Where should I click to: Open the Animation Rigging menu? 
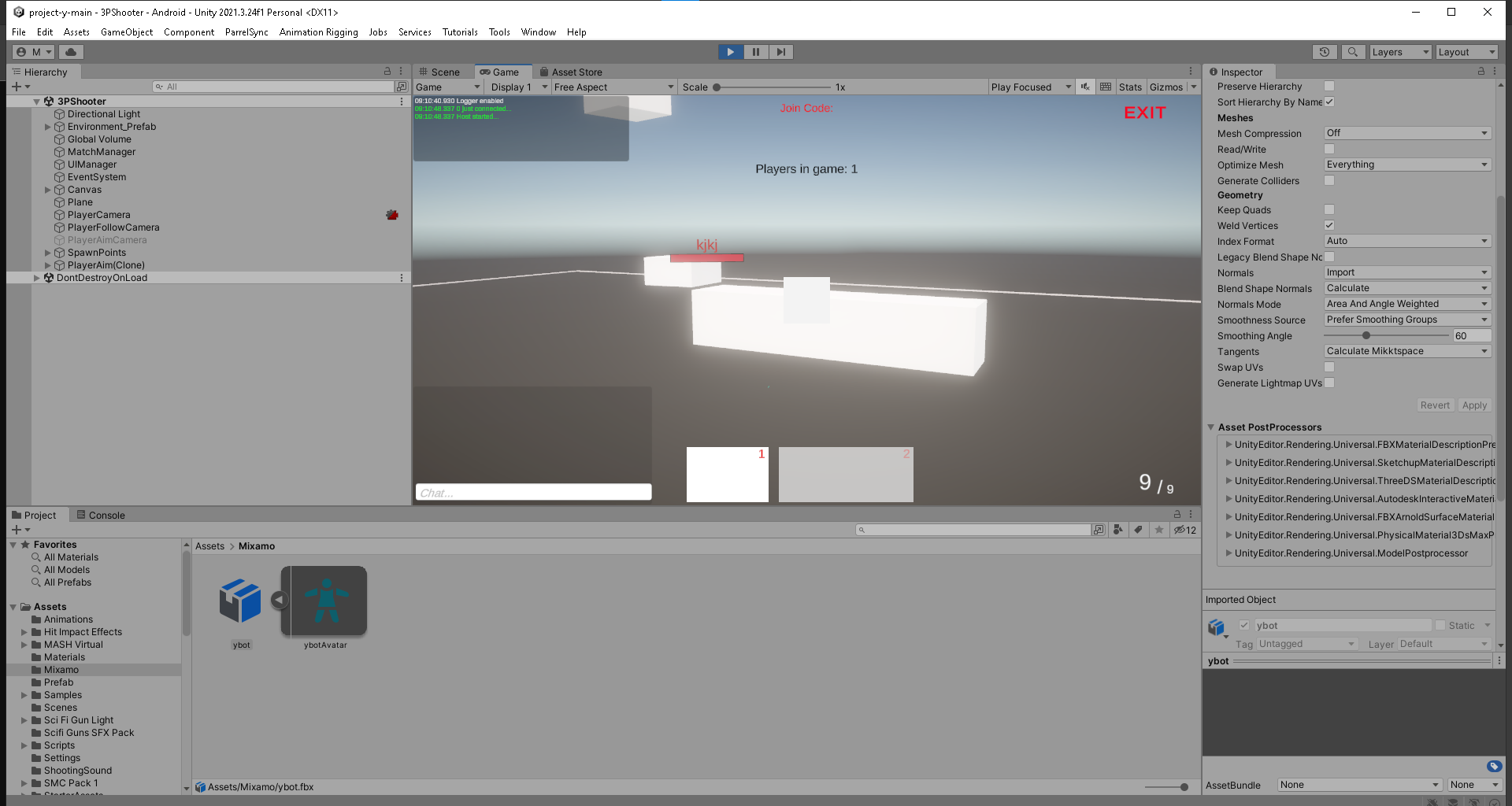point(318,32)
